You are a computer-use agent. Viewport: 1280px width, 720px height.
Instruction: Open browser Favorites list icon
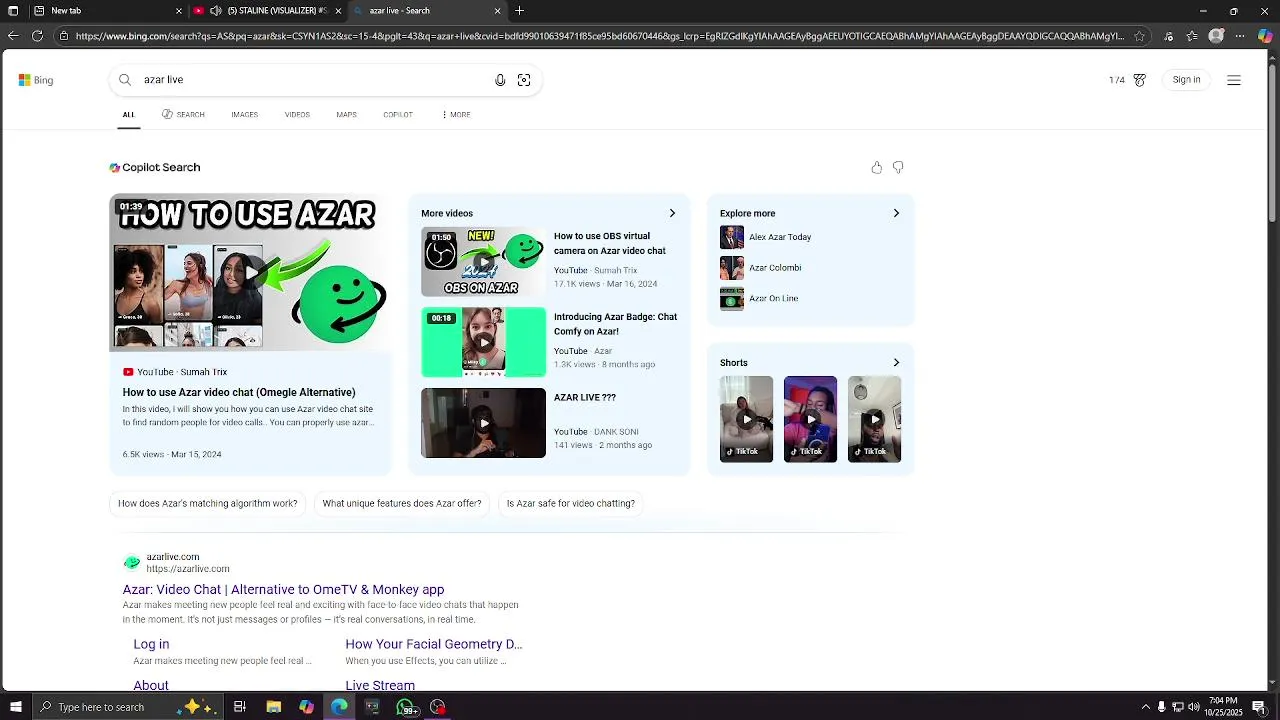tap(1192, 36)
